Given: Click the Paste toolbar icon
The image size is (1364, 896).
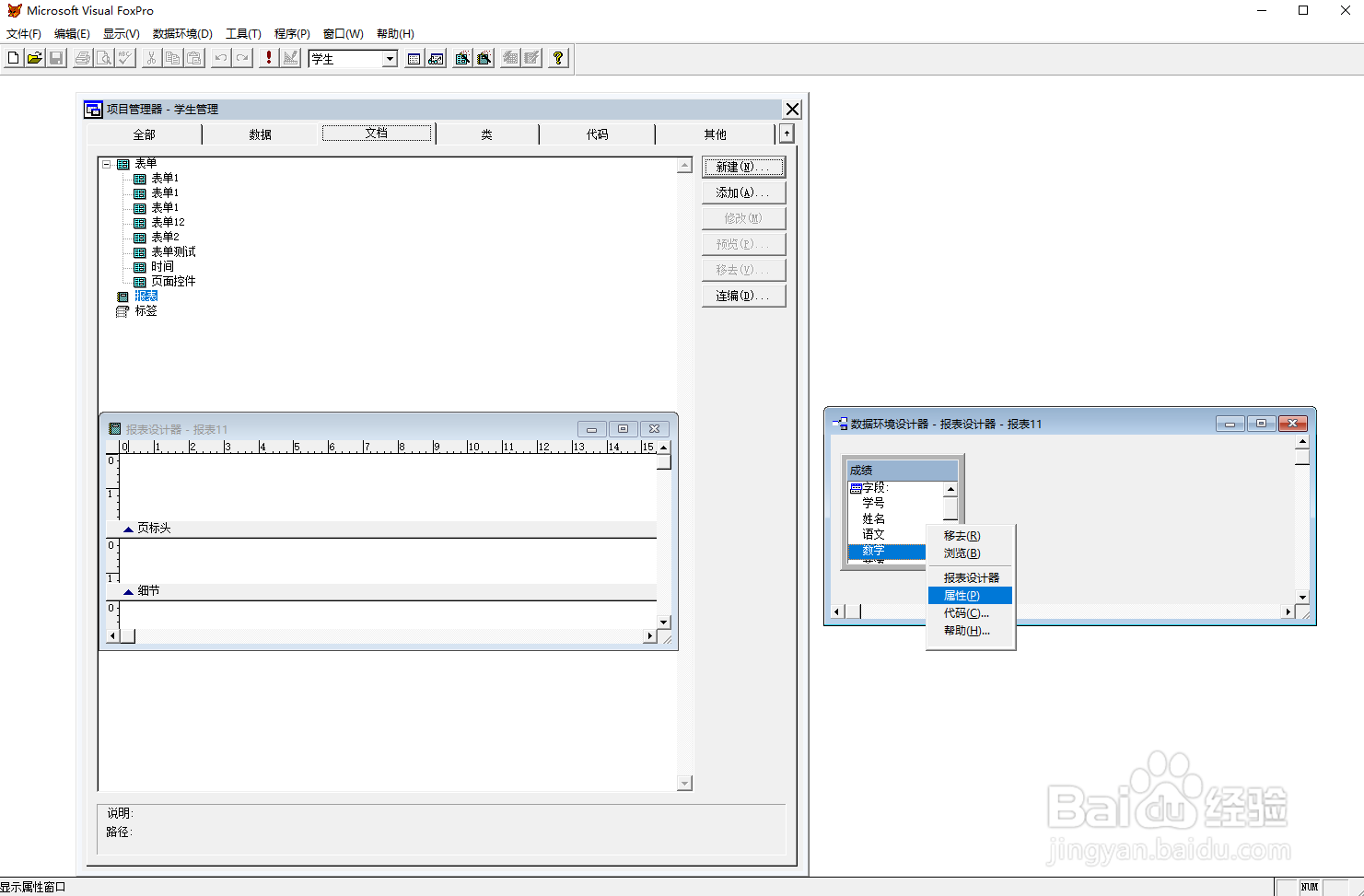Looking at the screenshot, I should [x=193, y=58].
